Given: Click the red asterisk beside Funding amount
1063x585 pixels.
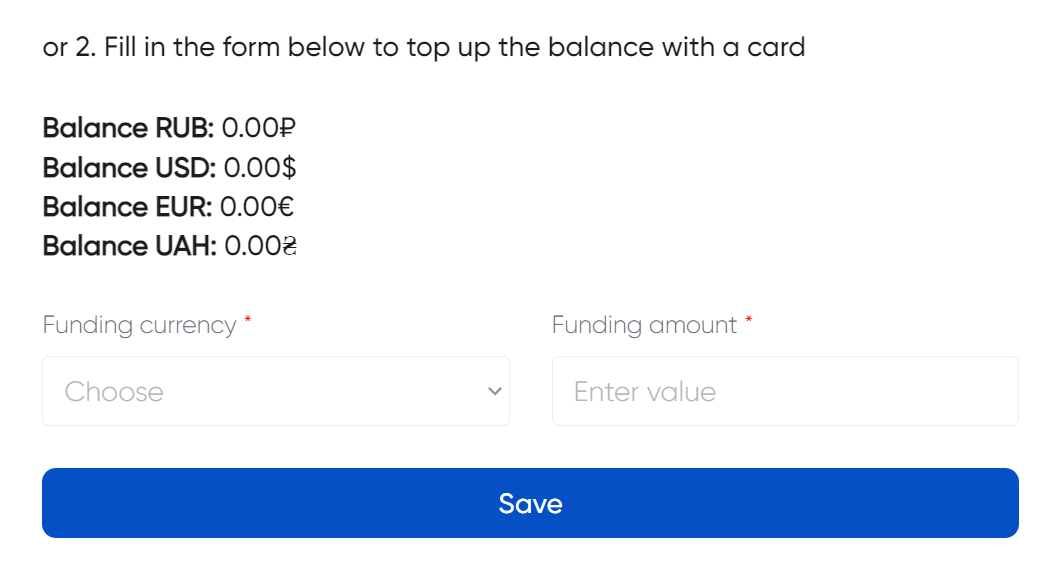Looking at the screenshot, I should (x=748, y=320).
